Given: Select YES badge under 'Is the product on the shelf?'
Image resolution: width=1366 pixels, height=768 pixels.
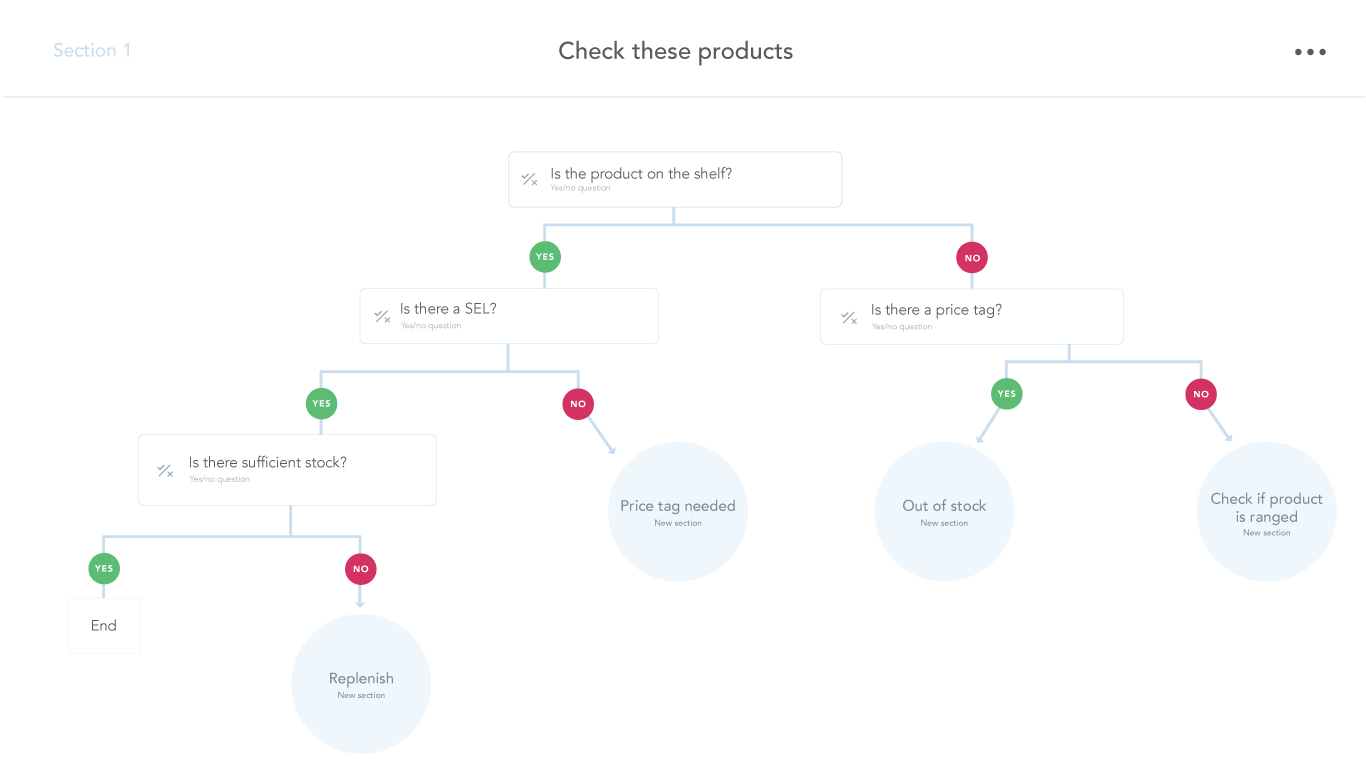Looking at the screenshot, I should (545, 257).
